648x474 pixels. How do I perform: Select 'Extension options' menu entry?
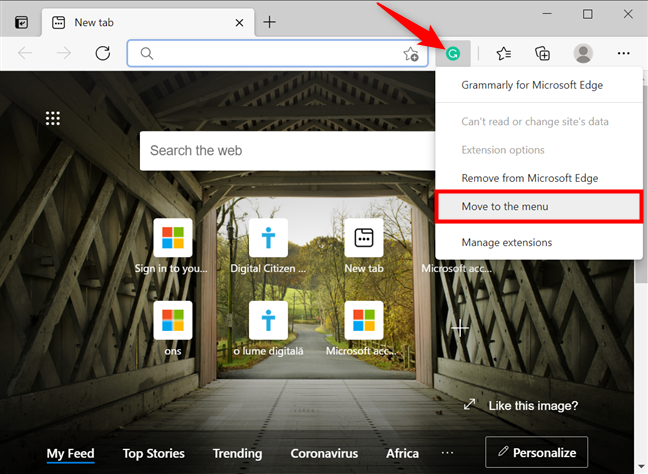pos(539,150)
